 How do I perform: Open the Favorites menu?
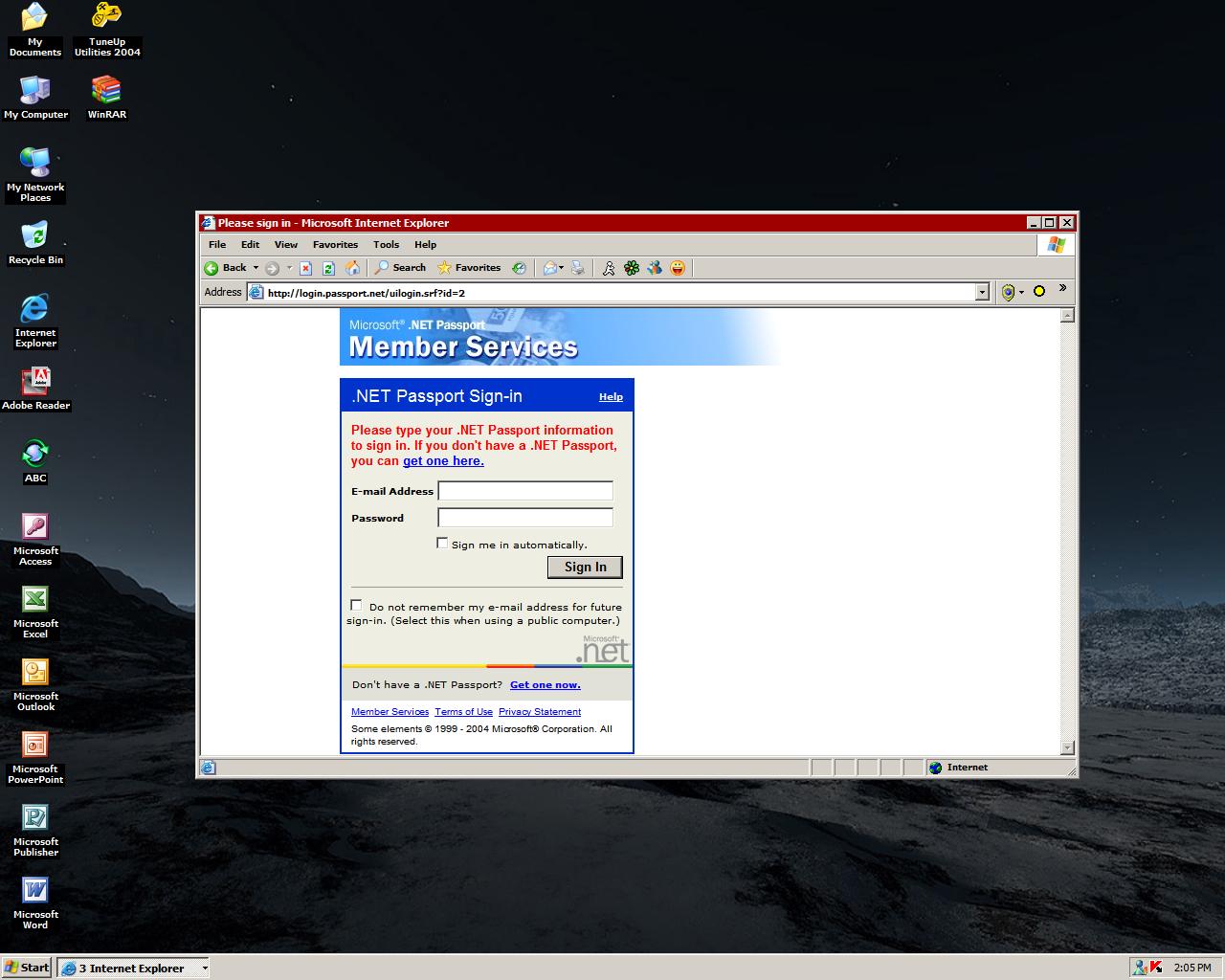coord(335,244)
